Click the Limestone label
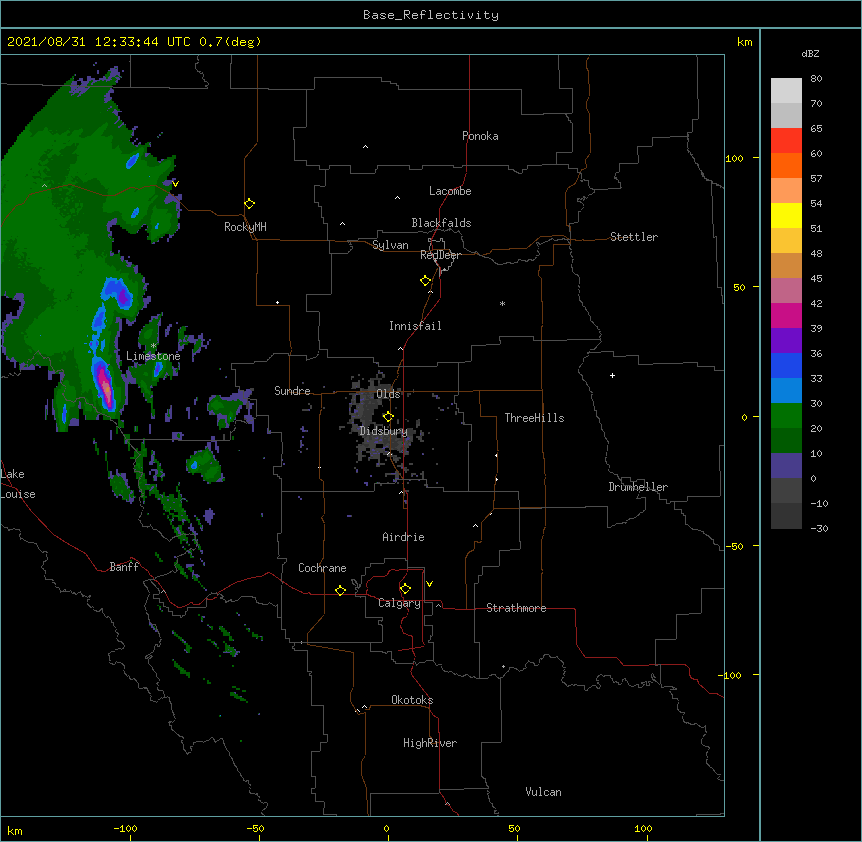862x842 pixels. pyautogui.click(x=153, y=356)
